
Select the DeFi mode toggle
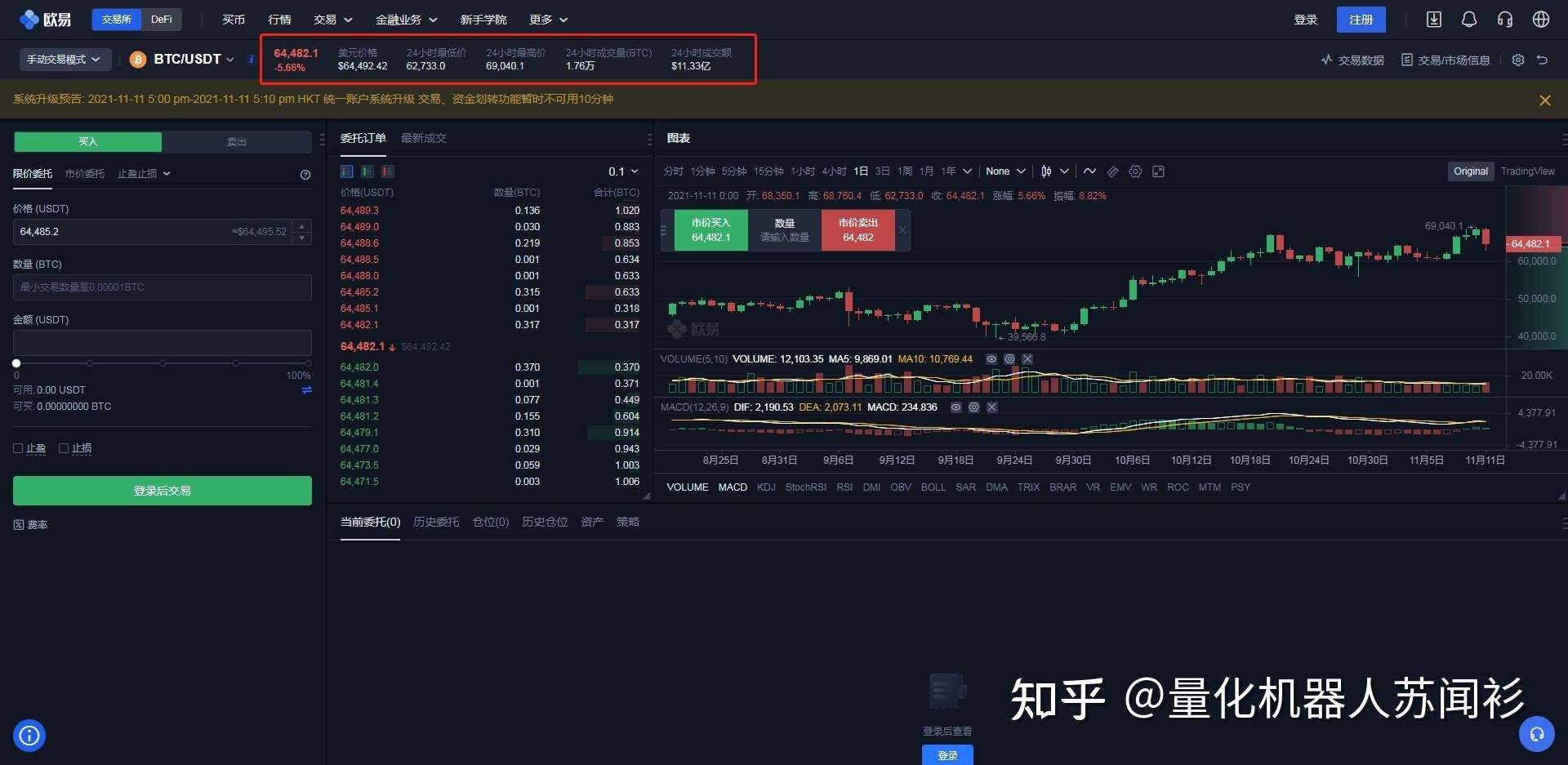pos(162,20)
